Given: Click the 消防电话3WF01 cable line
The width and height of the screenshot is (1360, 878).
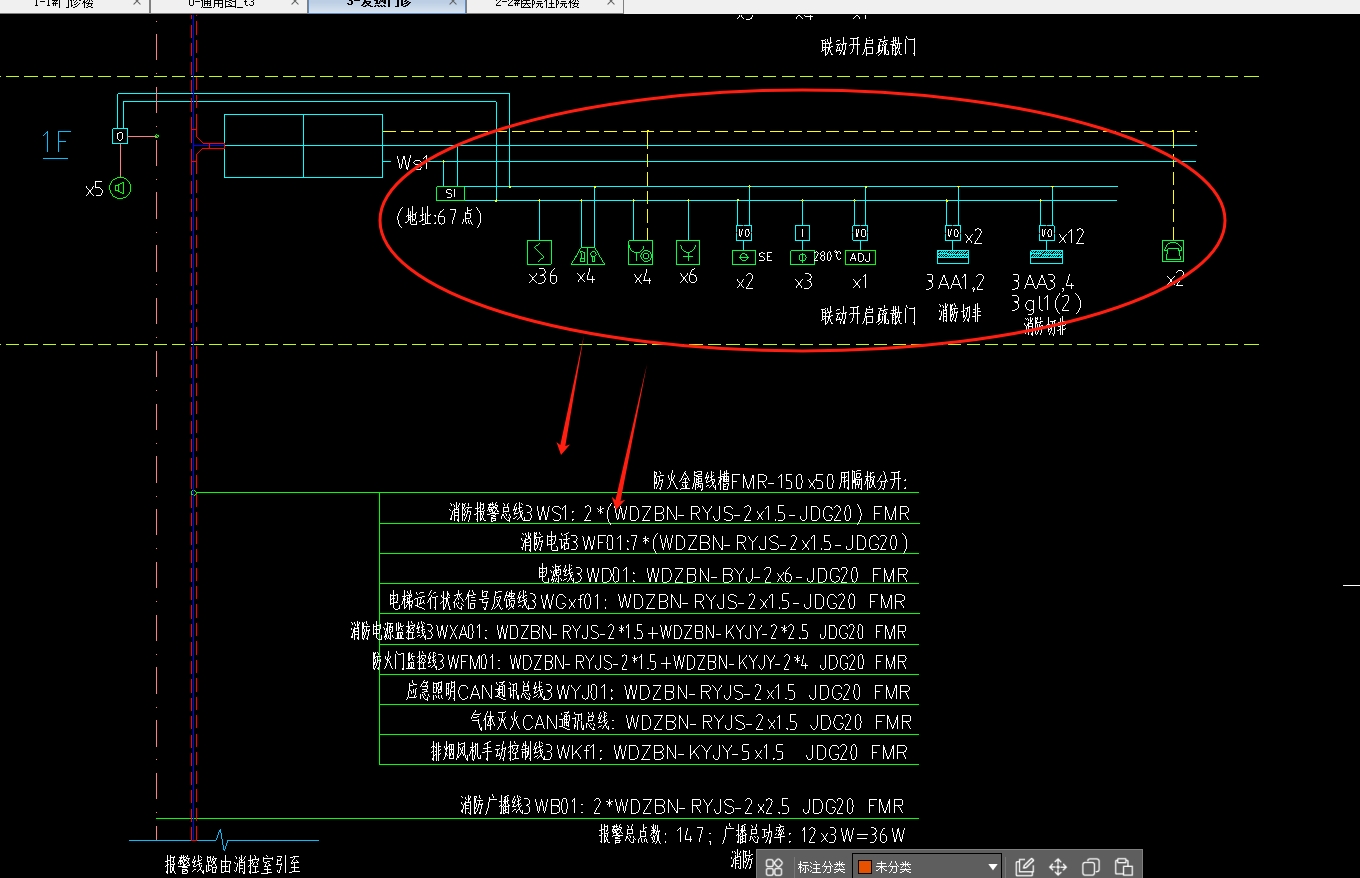Looking at the screenshot, I should (x=714, y=543).
